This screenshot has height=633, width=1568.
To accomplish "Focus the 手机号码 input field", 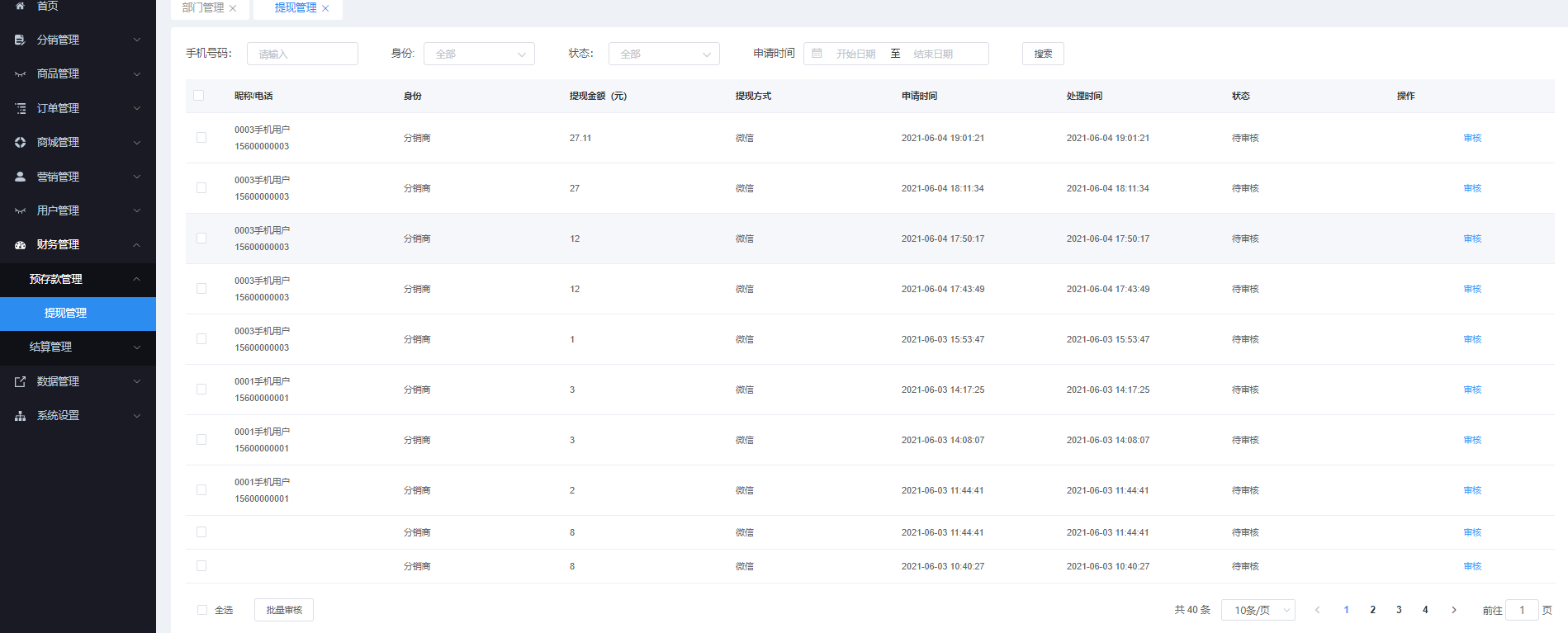I will pyautogui.click(x=302, y=54).
